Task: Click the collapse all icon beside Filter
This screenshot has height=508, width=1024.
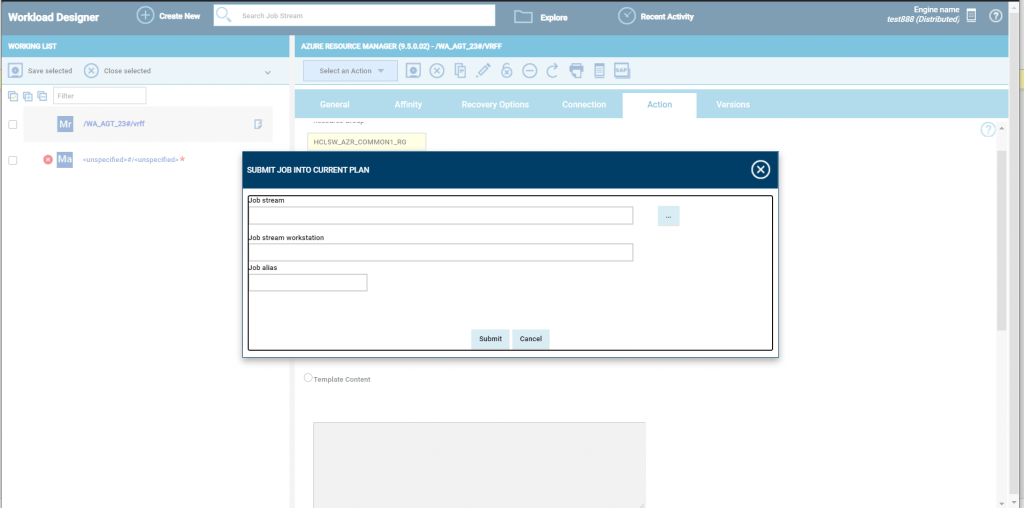Action: (x=42, y=96)
